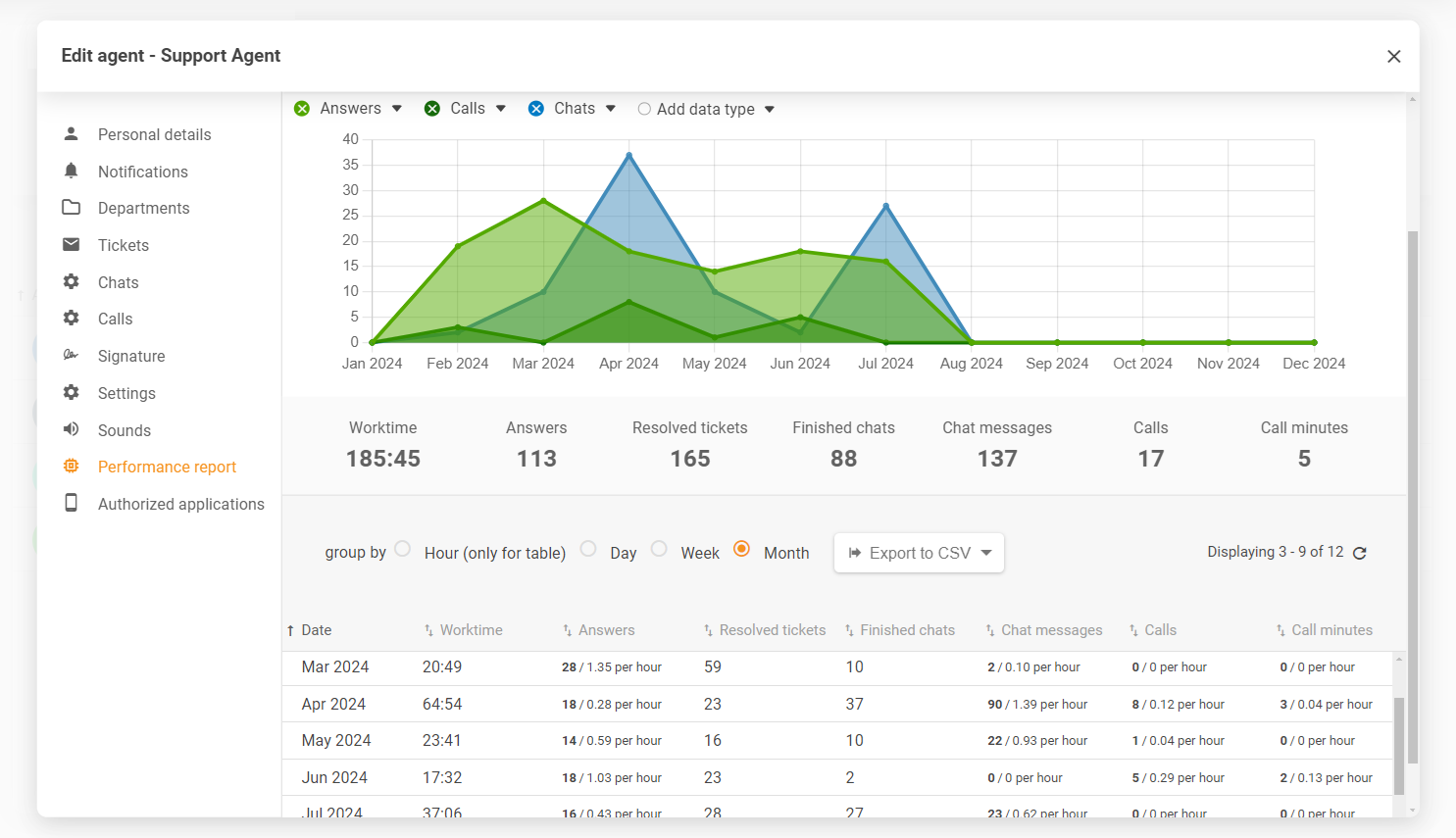Open the Chats data type dropdown arrow
Viewport: 1456px width, 838px height.
tap(611, 109)
